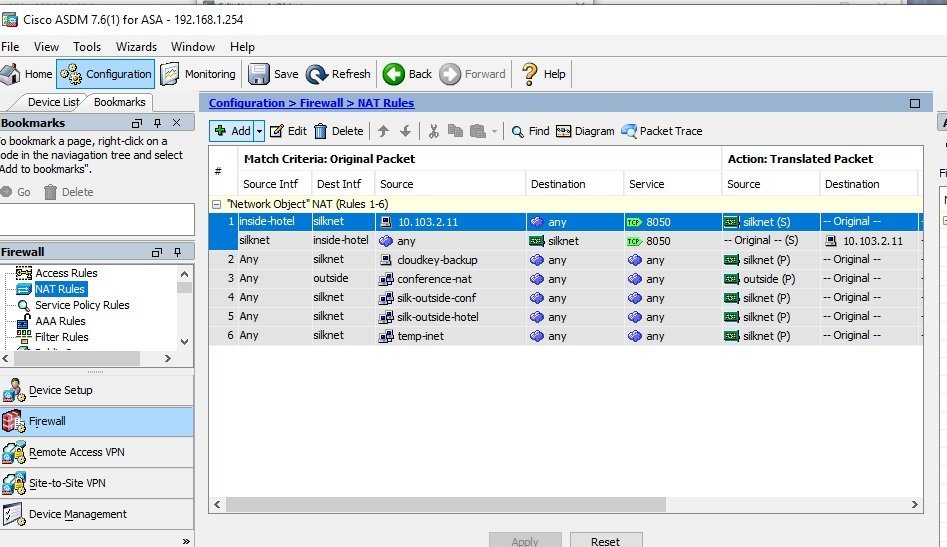Click the Find magnifier in NAT toolbar
The width and height of the screenshot is (947, 547).
(x=517, y=131)
